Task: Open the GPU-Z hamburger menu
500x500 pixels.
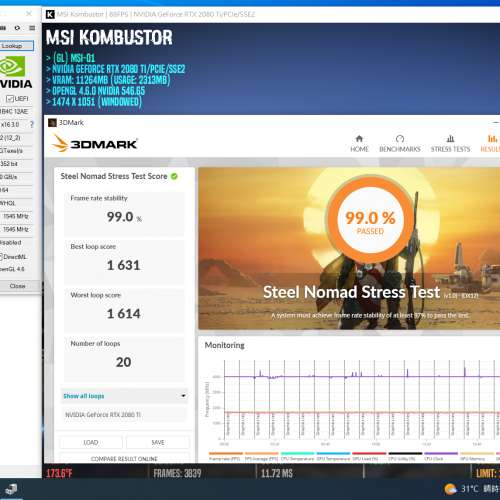Action: click(32, 28)
